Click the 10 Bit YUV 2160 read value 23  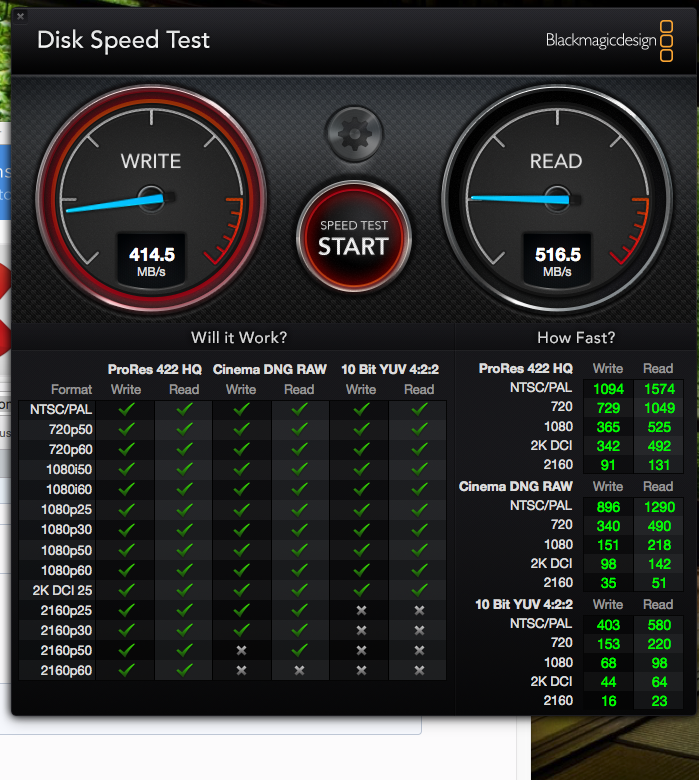(659, 701)
